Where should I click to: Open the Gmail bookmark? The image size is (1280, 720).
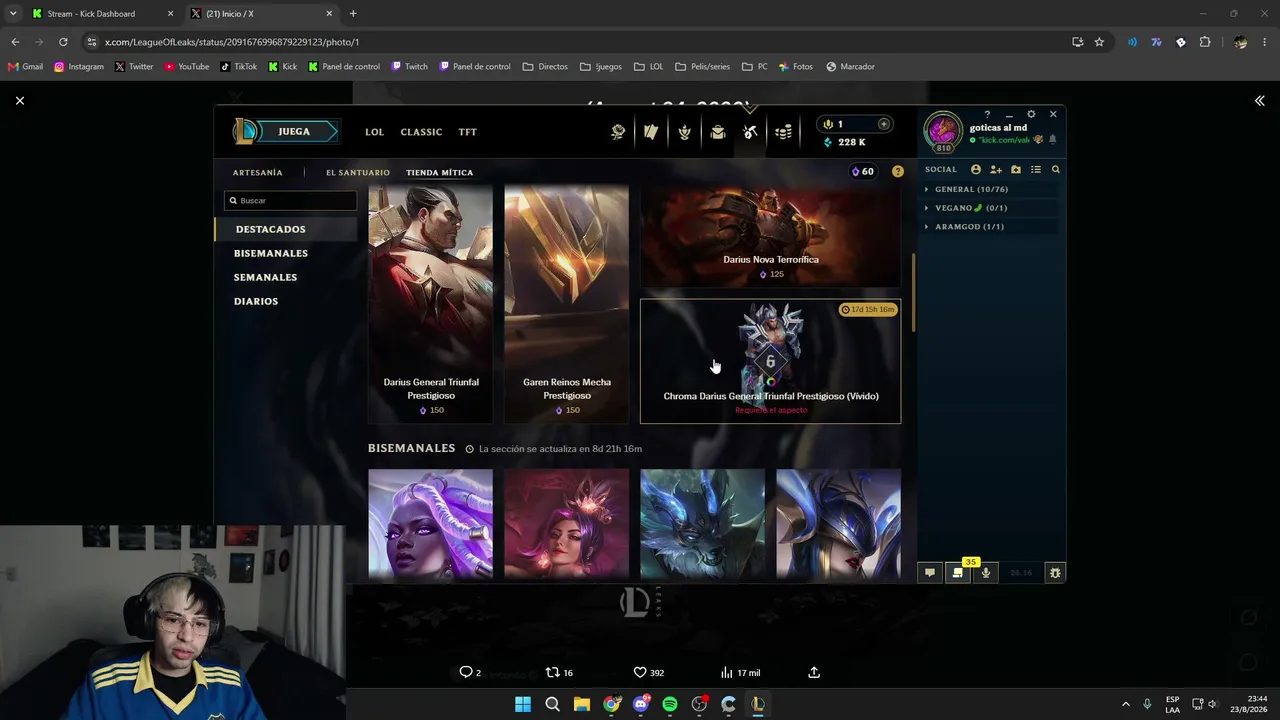[25, 67]
